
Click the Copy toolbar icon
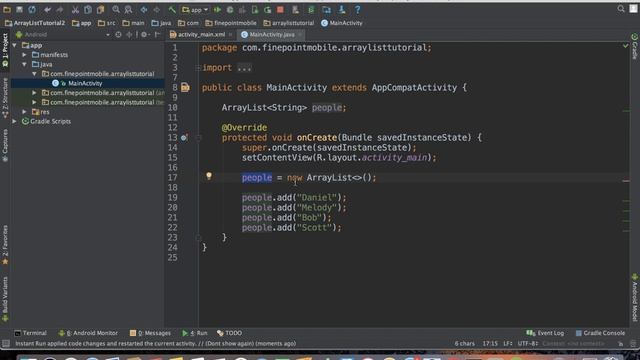pyautogui.click(x=88, y=9)
